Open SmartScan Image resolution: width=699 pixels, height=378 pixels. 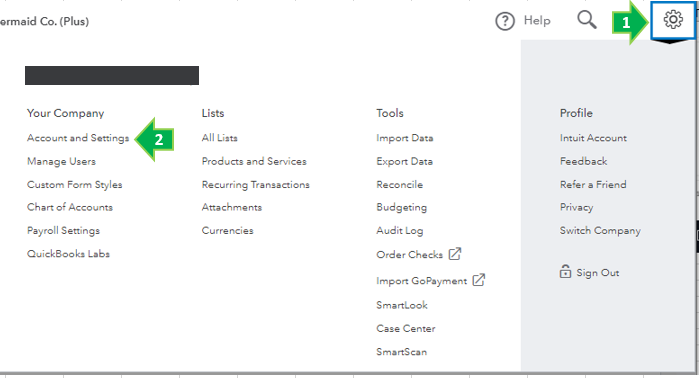401,352
